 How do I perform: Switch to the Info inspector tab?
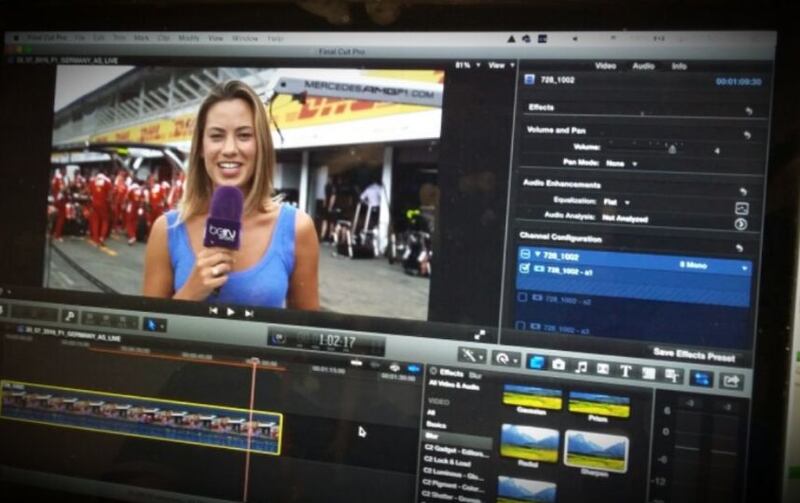(x=679, y=66)
